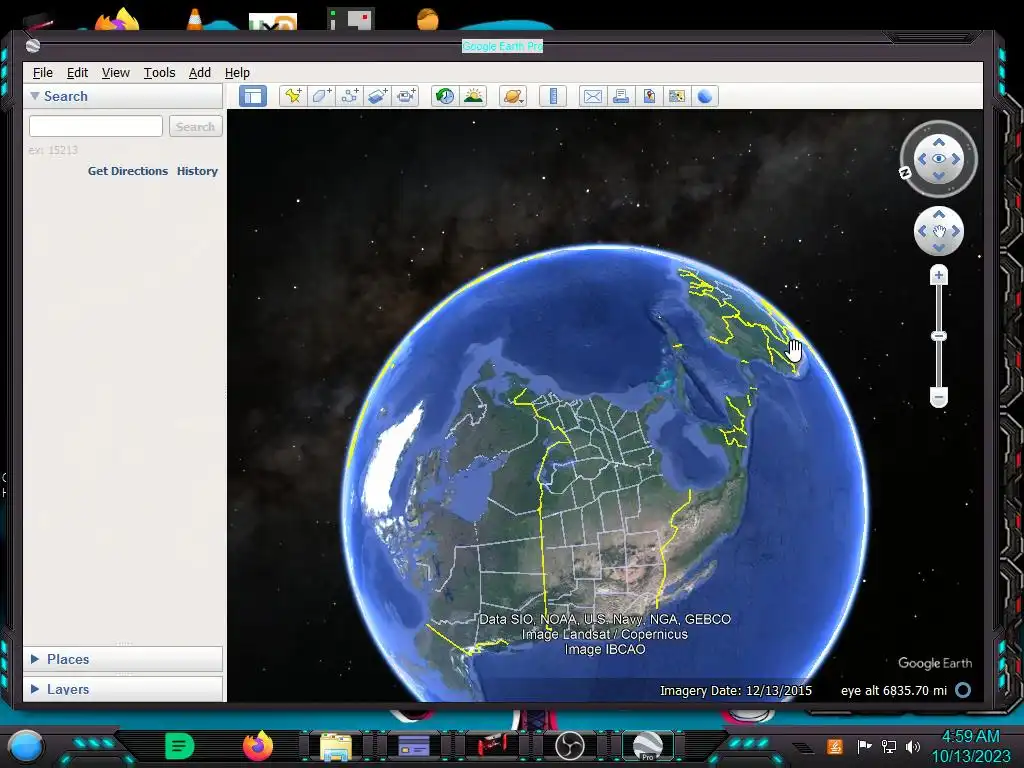
Task: View in Google Maps icon
Action: (x=677, y=96)
